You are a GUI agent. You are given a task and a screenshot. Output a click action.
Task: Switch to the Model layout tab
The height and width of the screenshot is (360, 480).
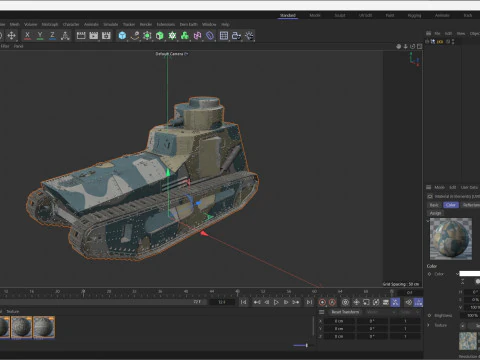click(315, 15)
